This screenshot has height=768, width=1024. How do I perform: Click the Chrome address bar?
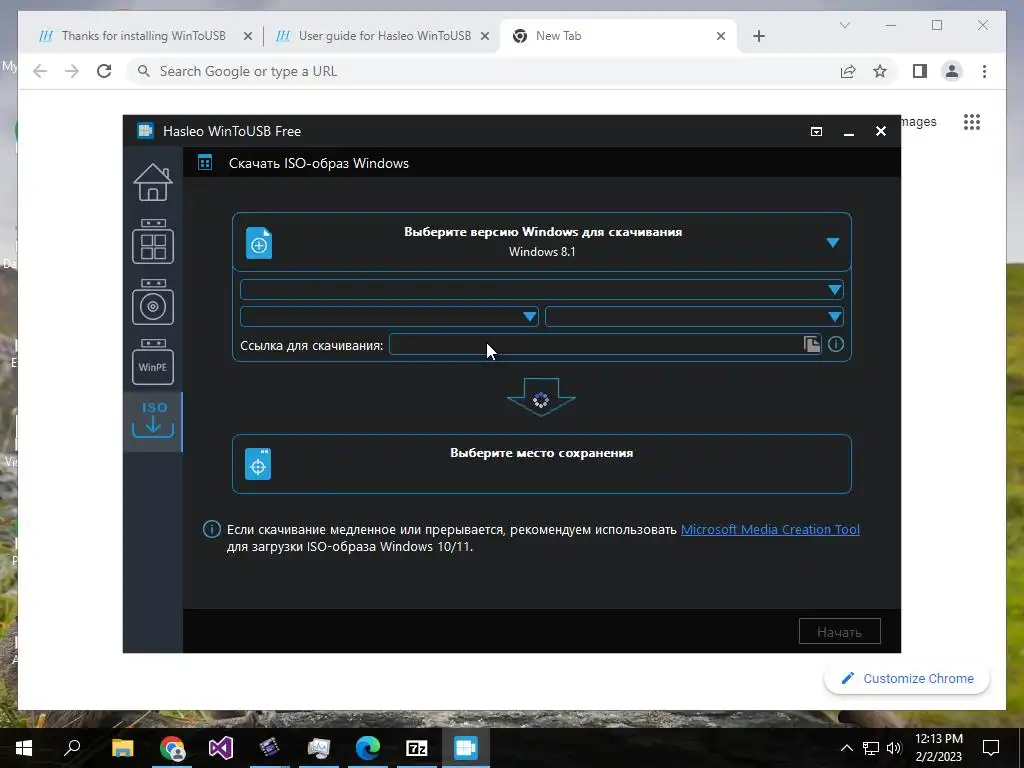483,71
